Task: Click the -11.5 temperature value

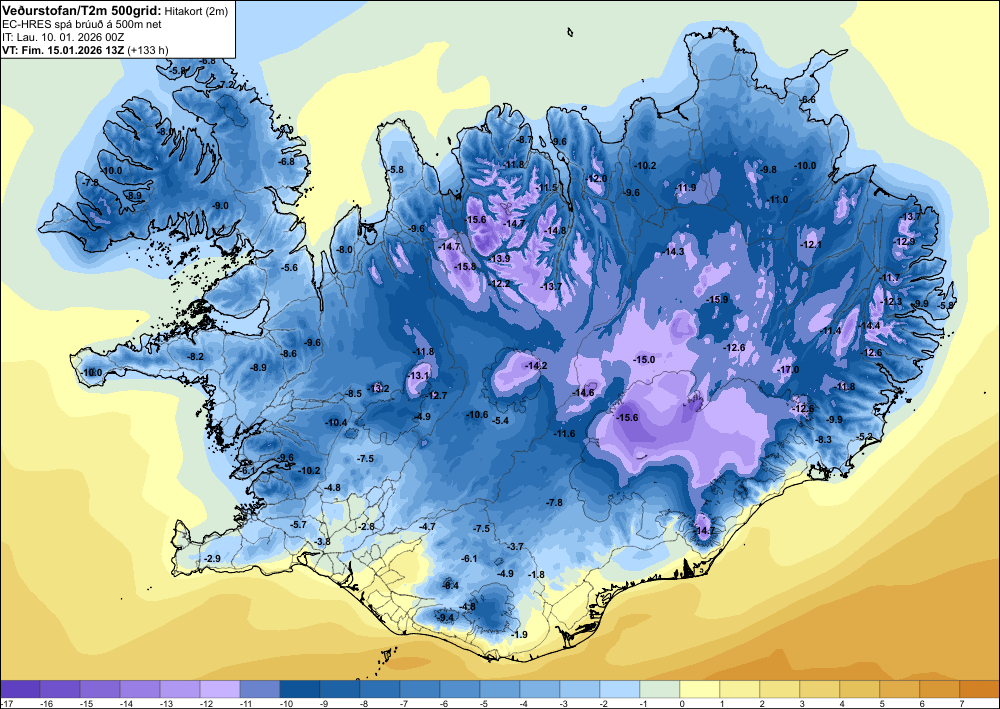Action: (547, 187)
